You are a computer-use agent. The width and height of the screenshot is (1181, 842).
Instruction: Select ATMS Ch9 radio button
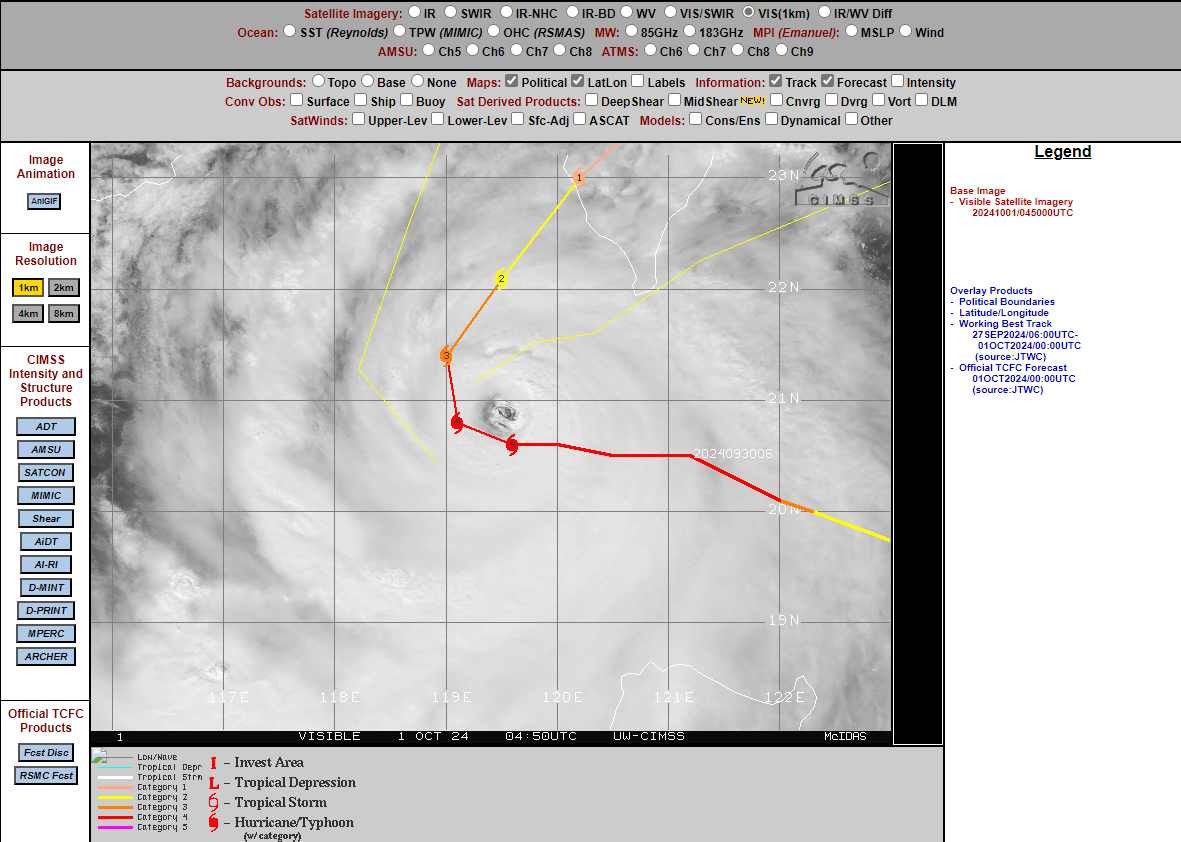(782, 50)
